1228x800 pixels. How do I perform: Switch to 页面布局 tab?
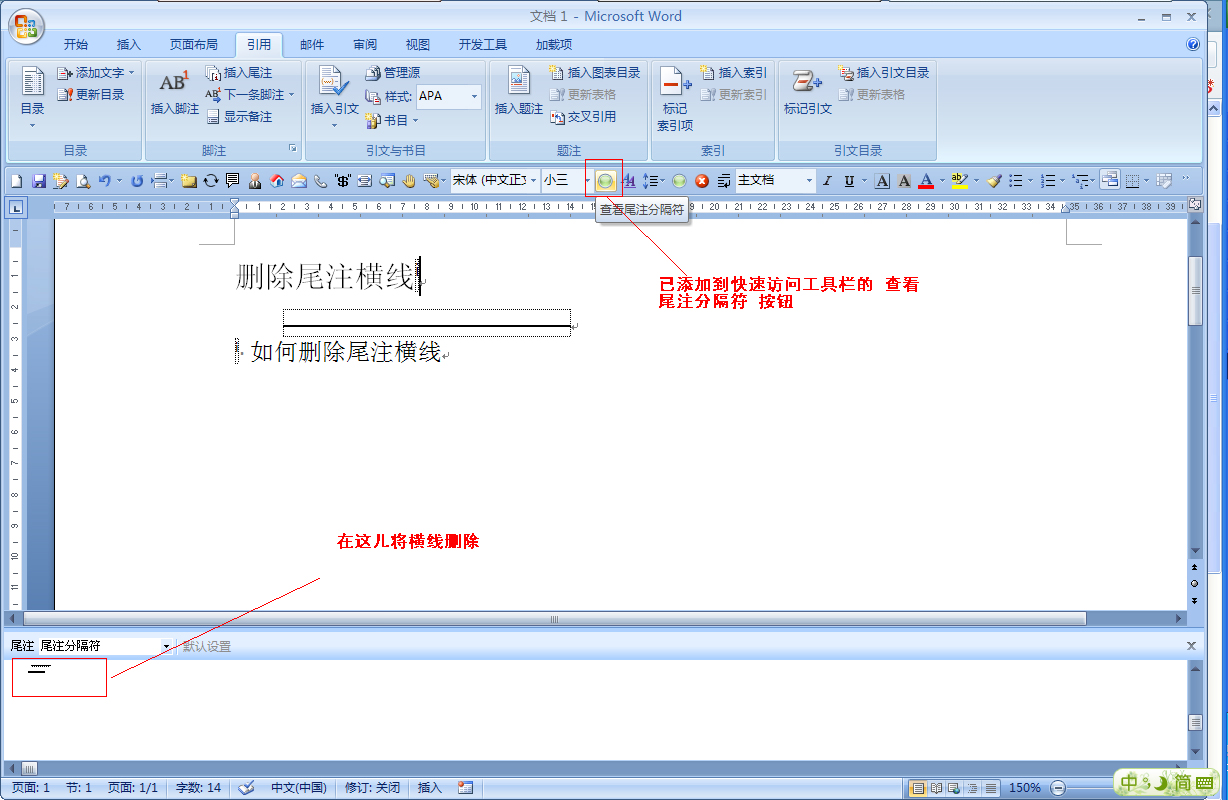(193, 45)
